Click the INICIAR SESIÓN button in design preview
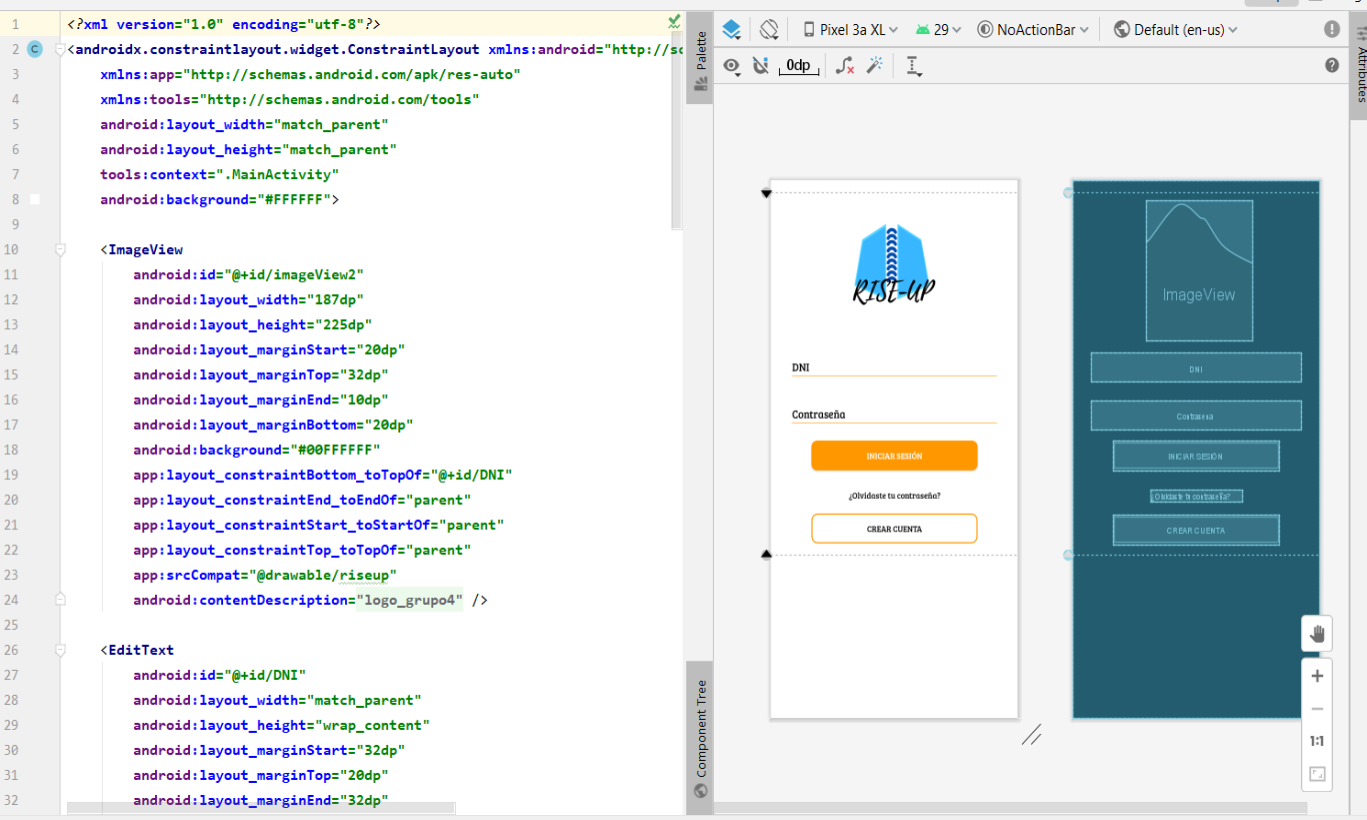This screenshot has width=1367, height=820. pyautogui.click(x=894, y=456)
